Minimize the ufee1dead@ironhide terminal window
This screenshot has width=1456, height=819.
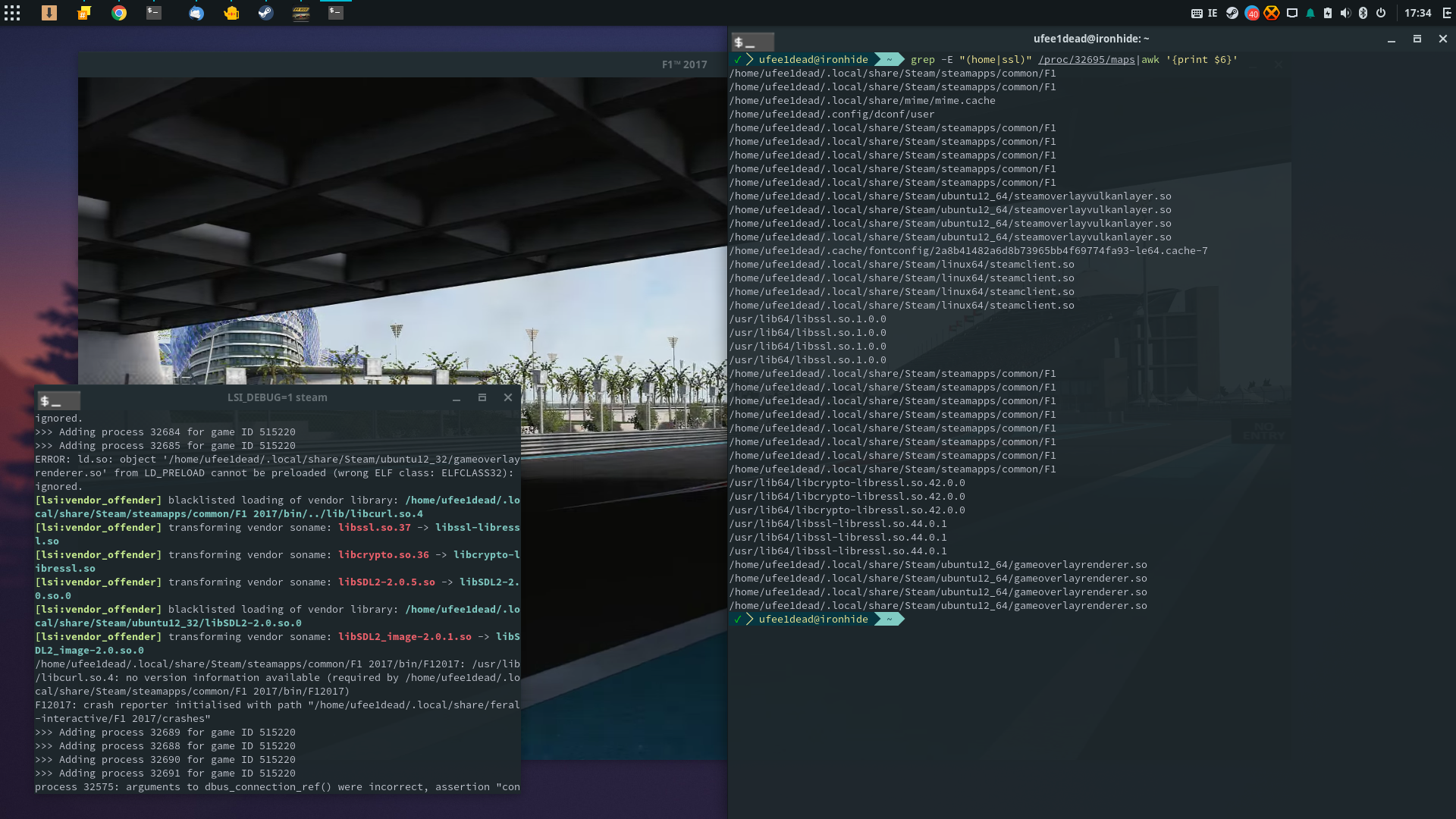click(1392, 39)
